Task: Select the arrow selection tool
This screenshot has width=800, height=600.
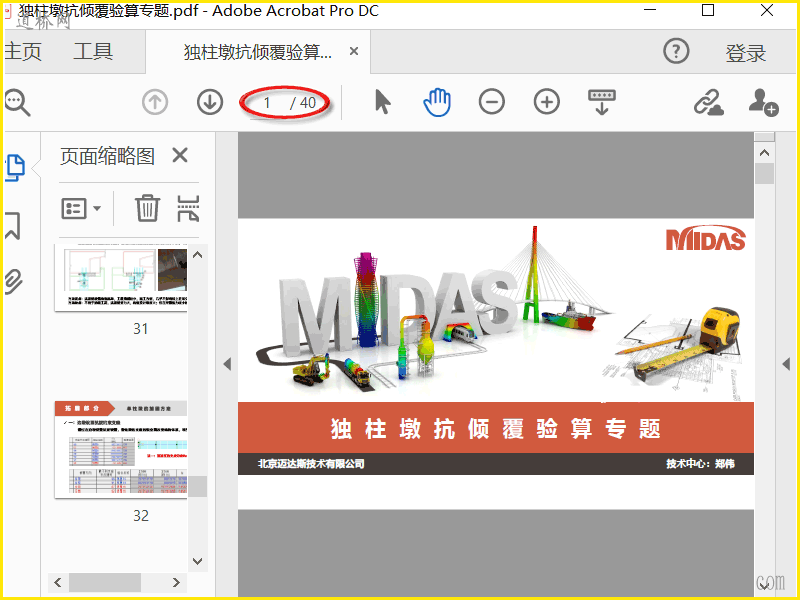Action: [383, 102]
